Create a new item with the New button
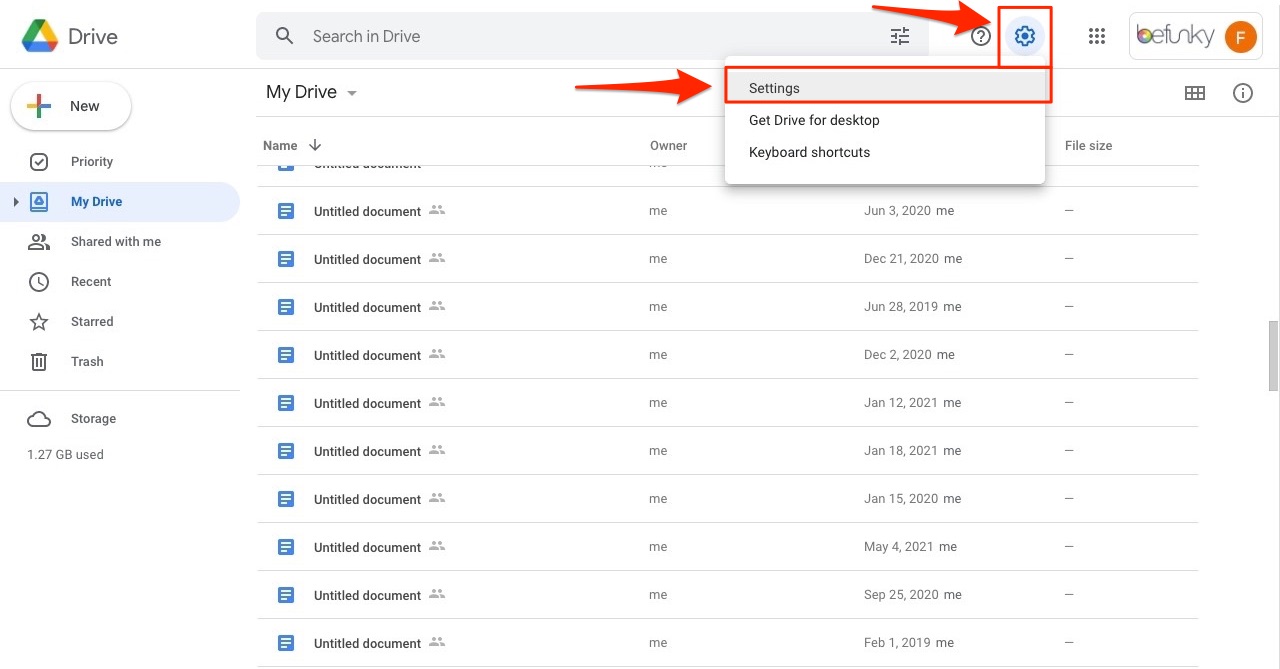The width and height of the screenshot is (1280, 669). point(71,106)
